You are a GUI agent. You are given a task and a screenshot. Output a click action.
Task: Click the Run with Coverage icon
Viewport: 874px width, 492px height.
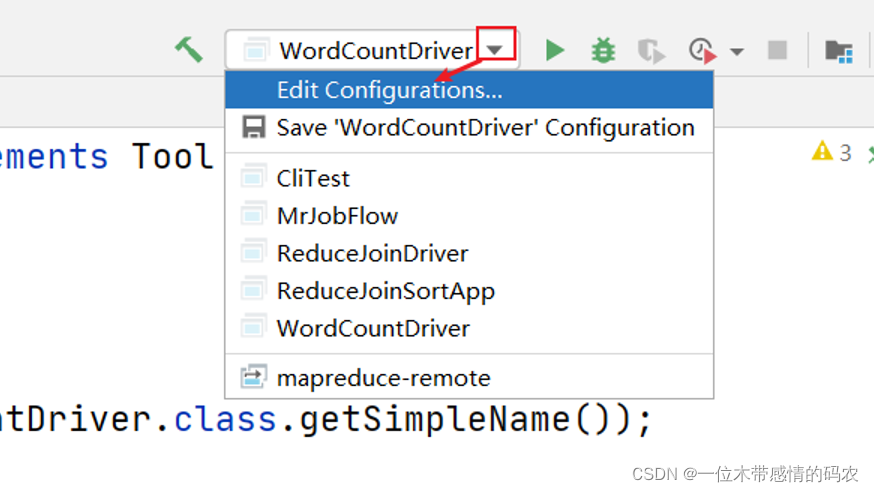pyautogui.click(x=651, y=50)
